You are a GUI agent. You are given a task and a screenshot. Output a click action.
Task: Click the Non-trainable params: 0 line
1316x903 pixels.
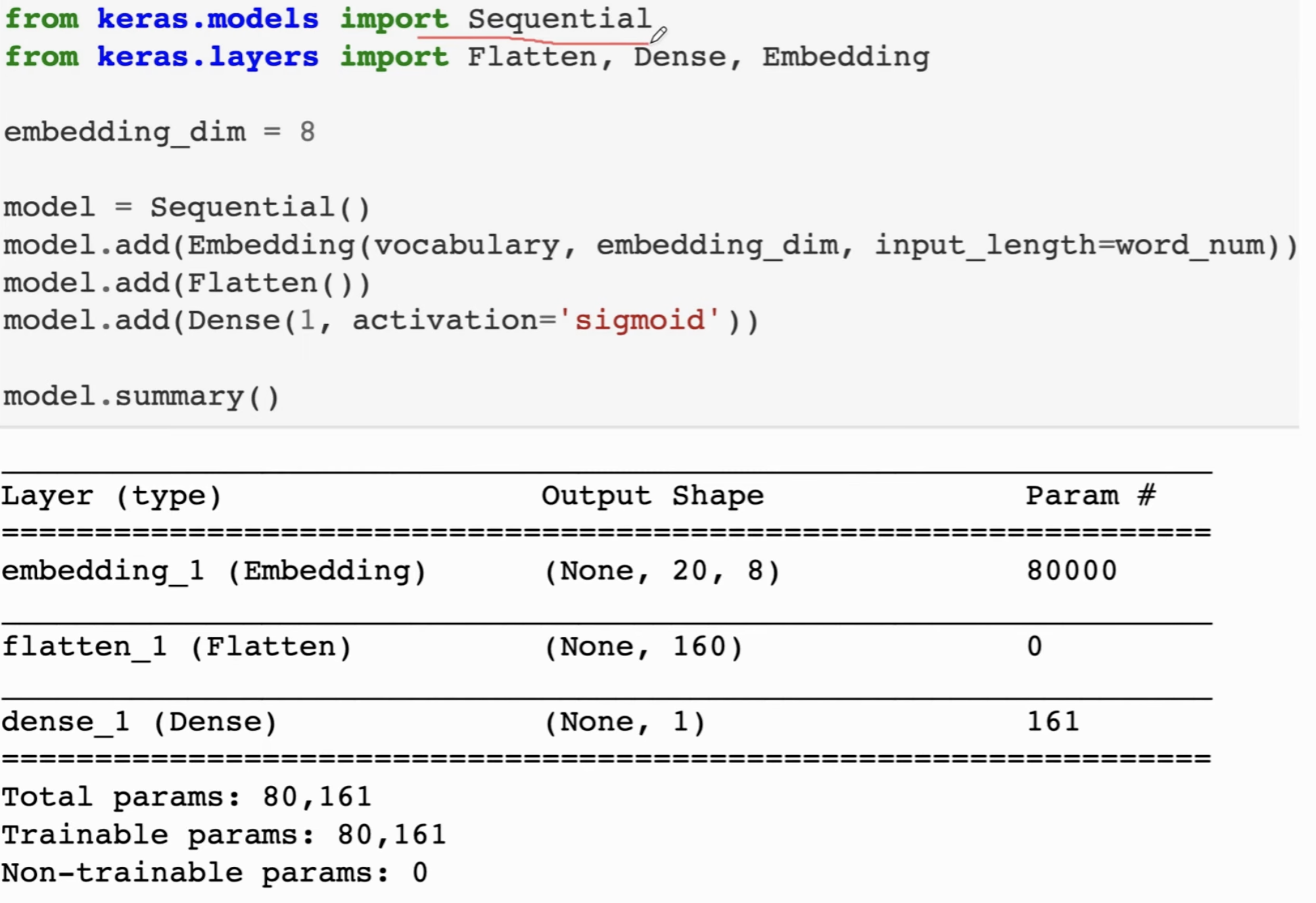click(214, 873)
